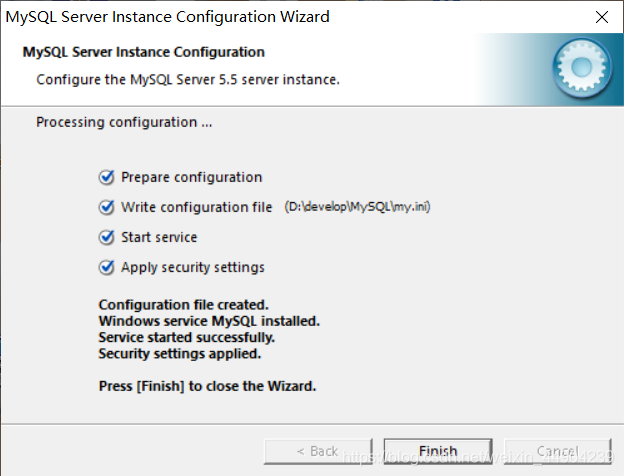624x476 pixels.
Task: Click 'Configuration file created.' message
Action: point(183,305)
